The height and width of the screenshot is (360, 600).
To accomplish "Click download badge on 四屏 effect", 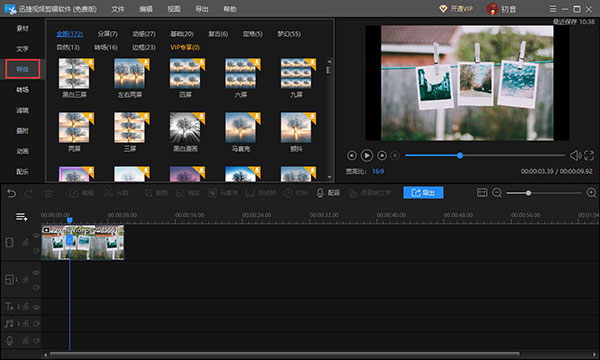I will pos(201,63).
